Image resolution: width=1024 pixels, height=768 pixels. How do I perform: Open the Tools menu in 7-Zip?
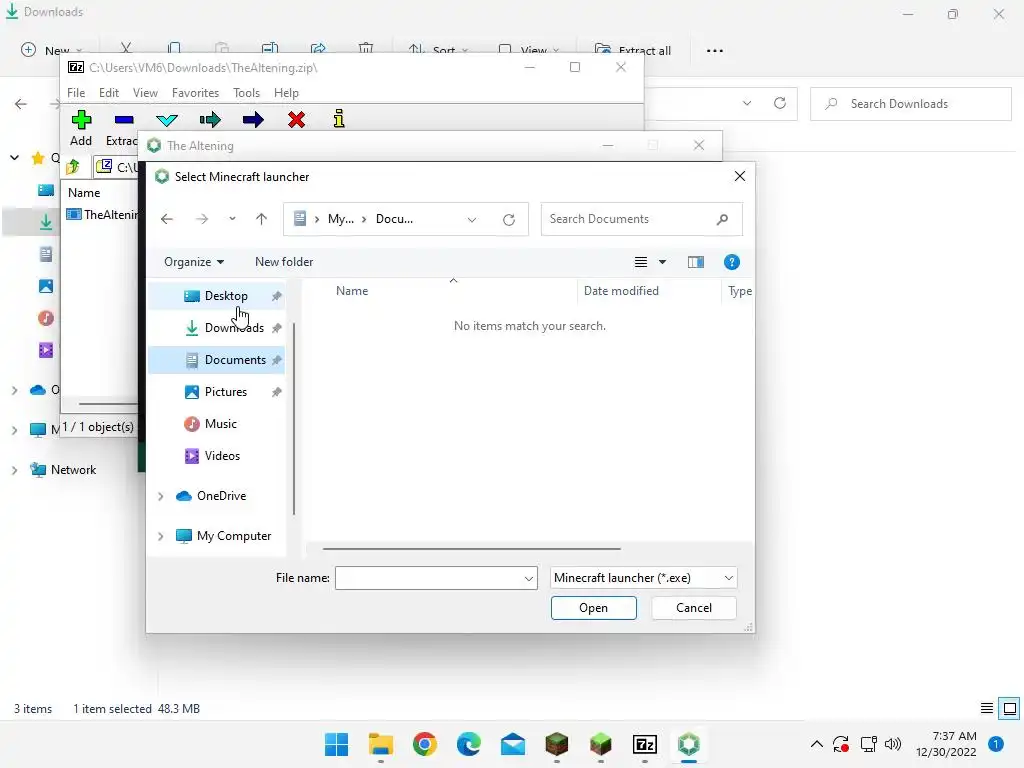pos(246,93)
